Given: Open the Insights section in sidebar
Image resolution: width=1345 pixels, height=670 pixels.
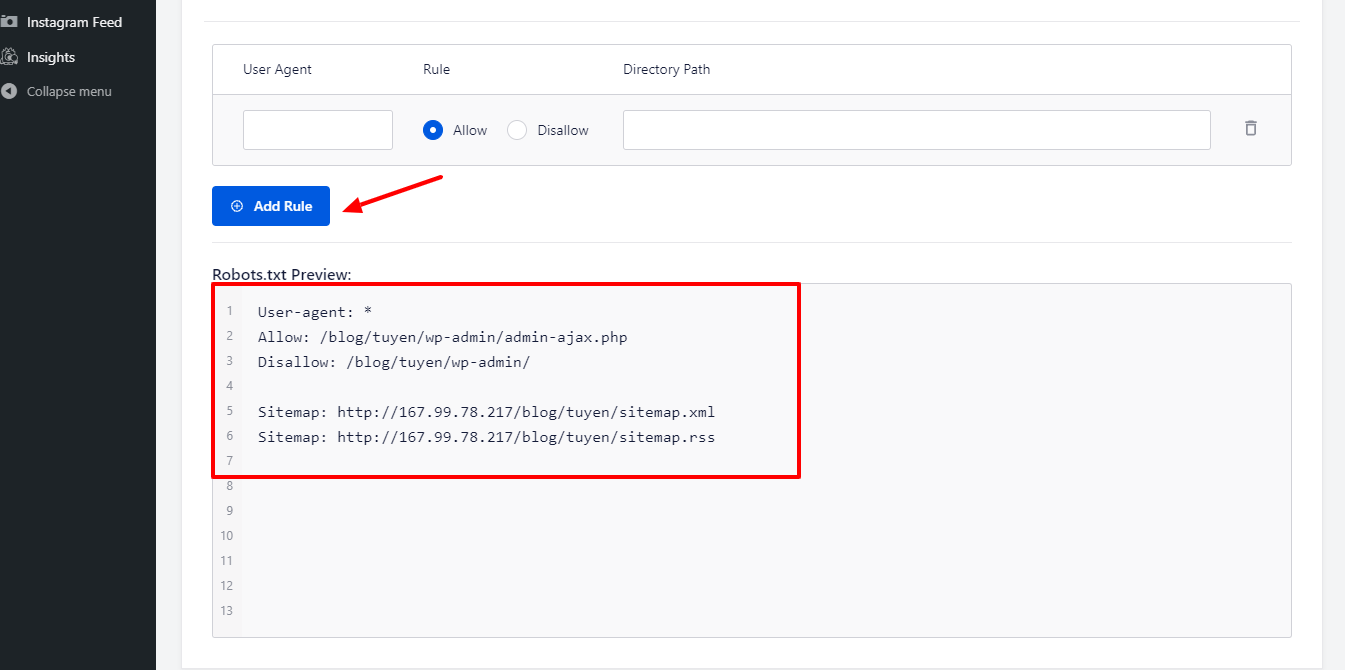Looking at the screenshot, I should 51,57.
